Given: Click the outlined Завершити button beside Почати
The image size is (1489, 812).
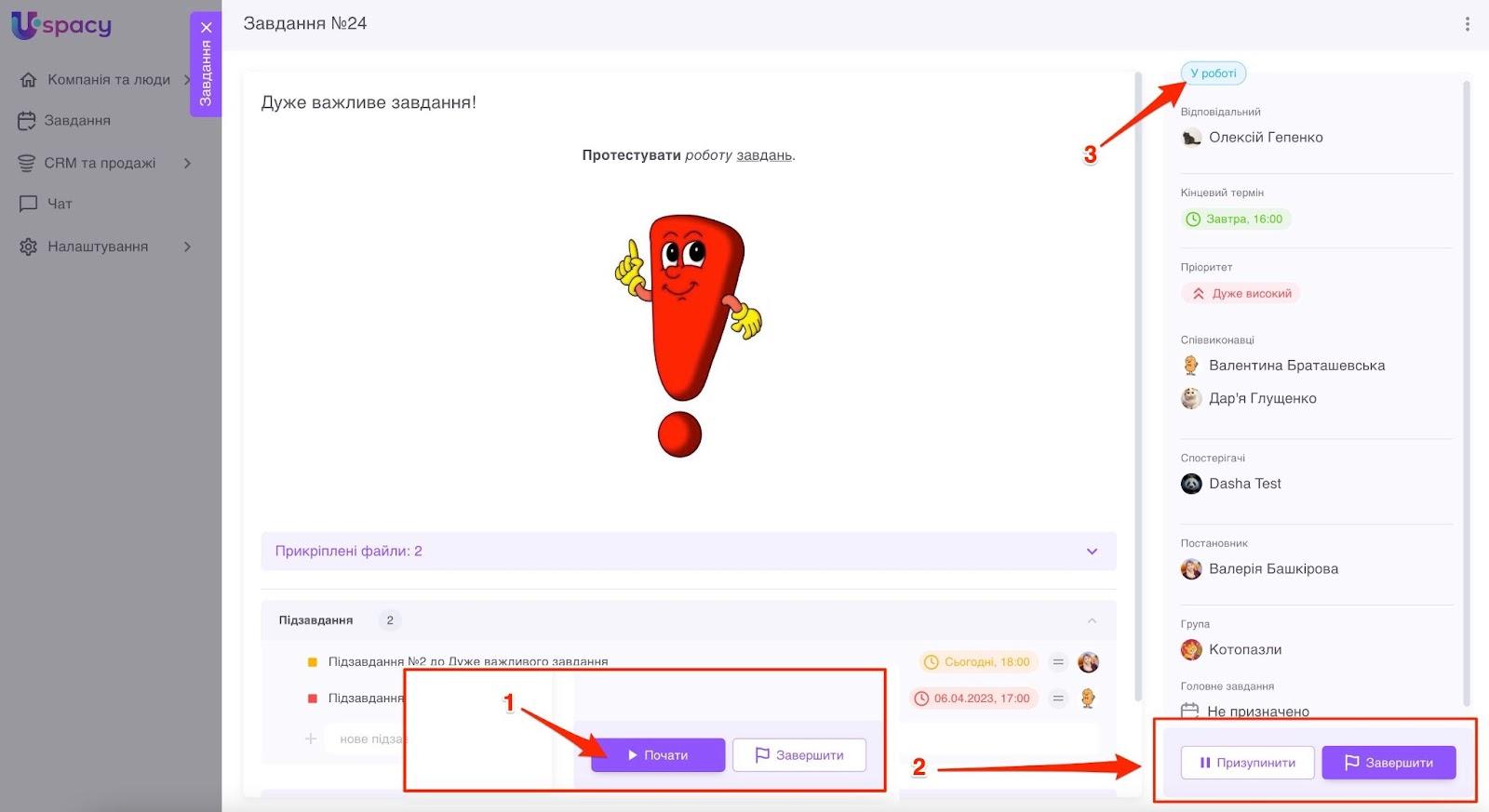Looking at the screenshot, I should point(799,755).
